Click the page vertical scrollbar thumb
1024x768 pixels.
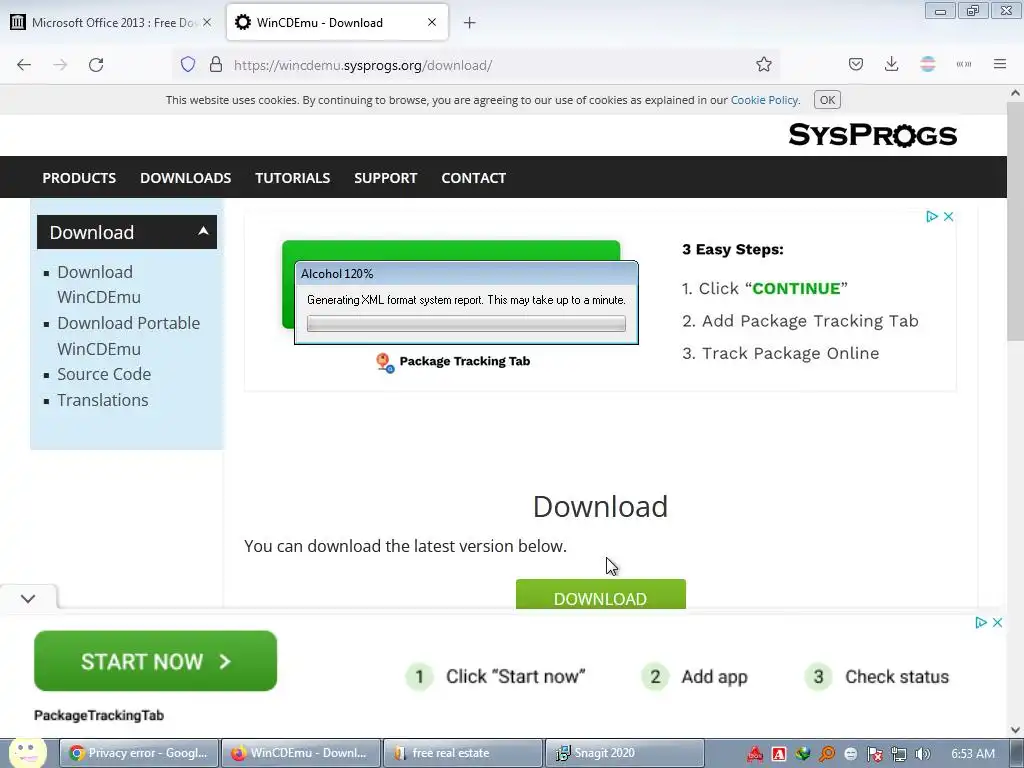click(x=1015, y=222)
